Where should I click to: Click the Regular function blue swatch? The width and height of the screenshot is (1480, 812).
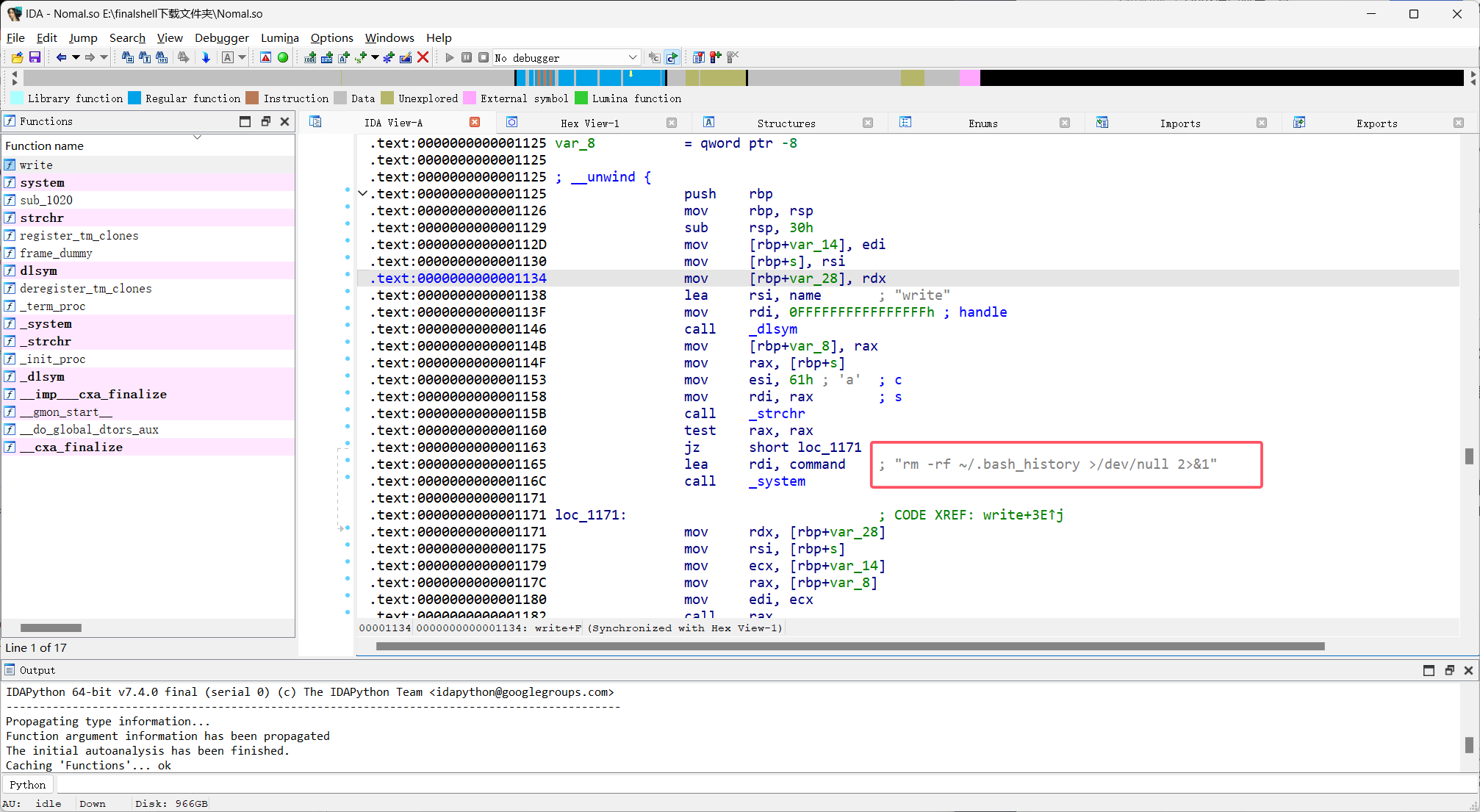coord(134,98)
